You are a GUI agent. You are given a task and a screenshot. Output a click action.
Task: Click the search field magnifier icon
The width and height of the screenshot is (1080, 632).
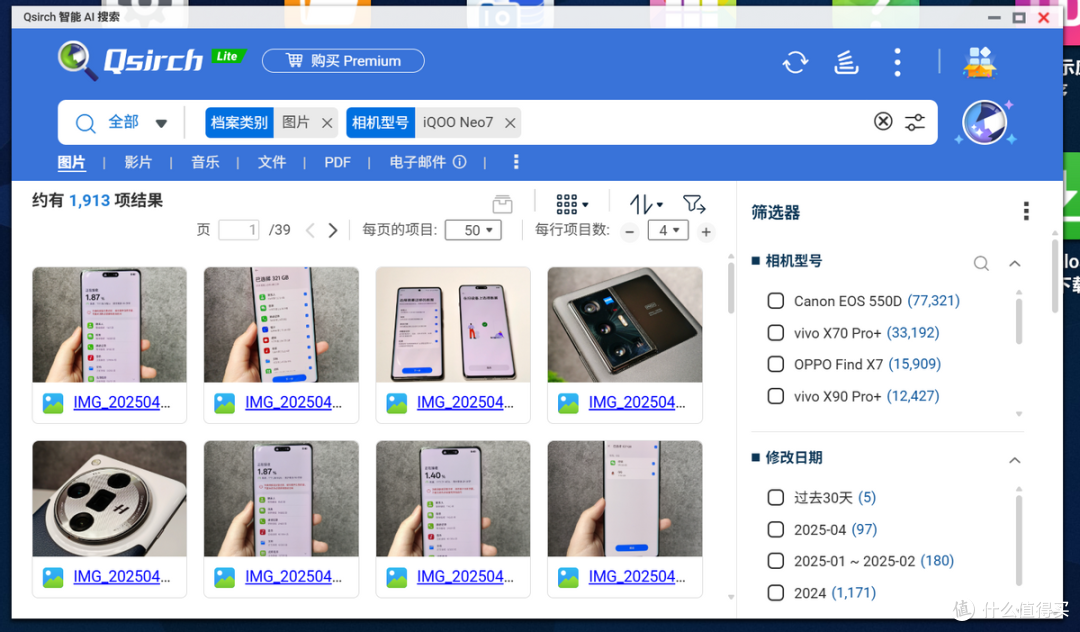pyautogui.click(x=85, y=123)
